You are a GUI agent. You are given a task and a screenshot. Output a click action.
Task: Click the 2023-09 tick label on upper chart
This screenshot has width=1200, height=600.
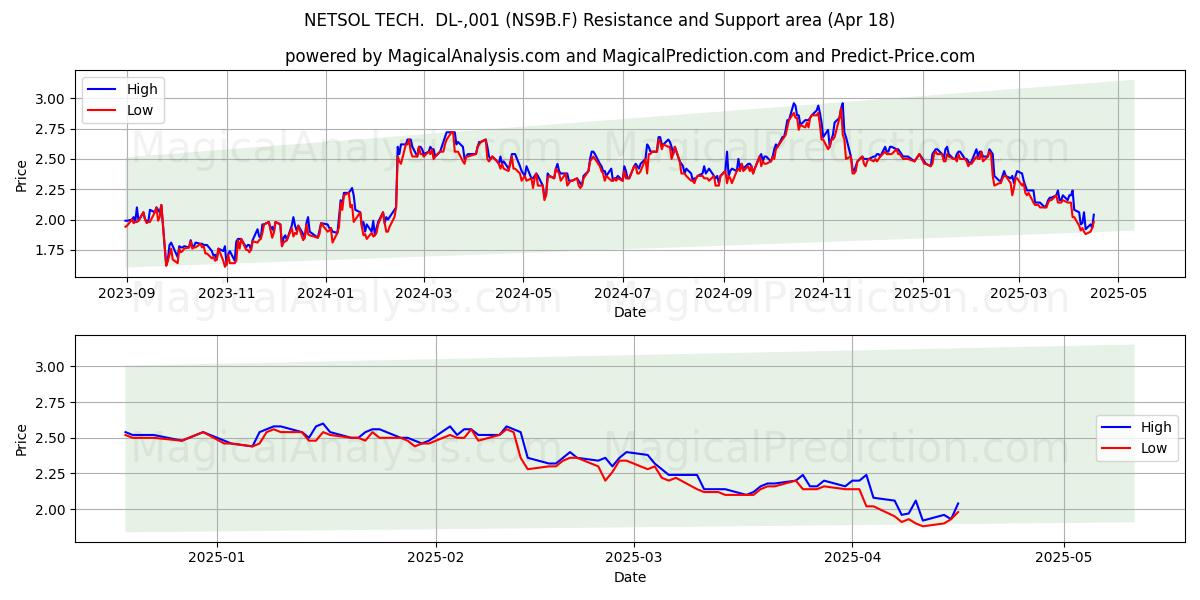[127, 293]
